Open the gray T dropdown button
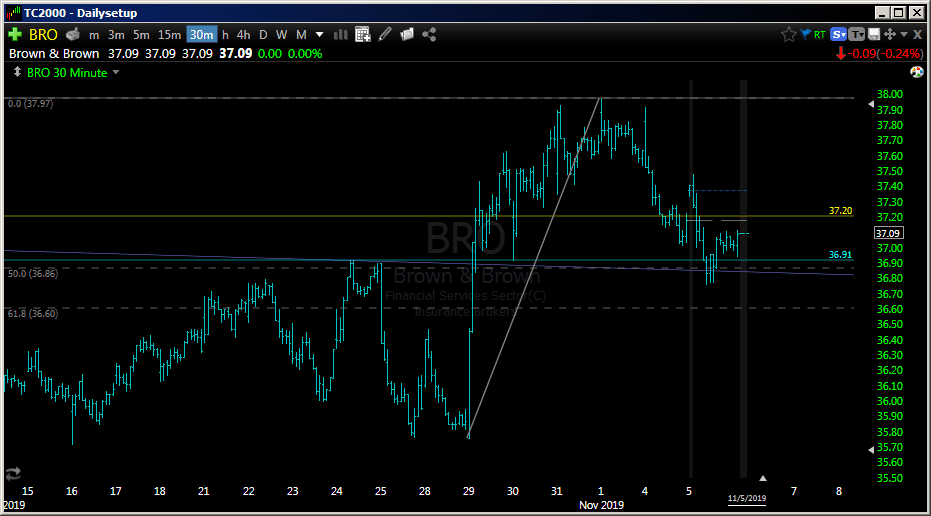The image size is (931, 516). point(857,34)
